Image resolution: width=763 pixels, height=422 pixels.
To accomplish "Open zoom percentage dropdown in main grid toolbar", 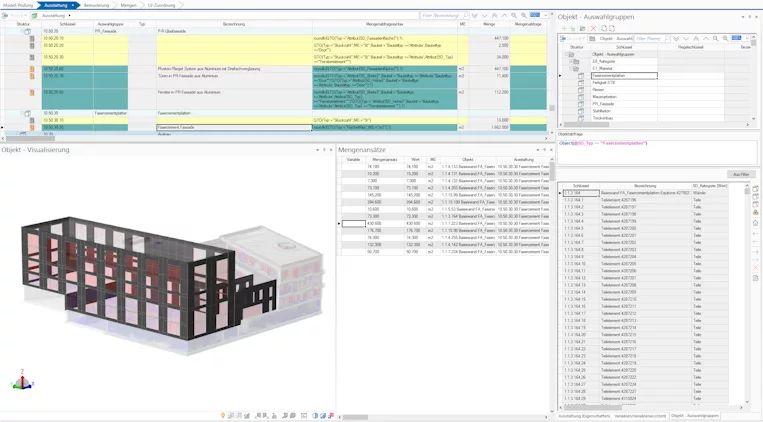I will pos(545,16).
